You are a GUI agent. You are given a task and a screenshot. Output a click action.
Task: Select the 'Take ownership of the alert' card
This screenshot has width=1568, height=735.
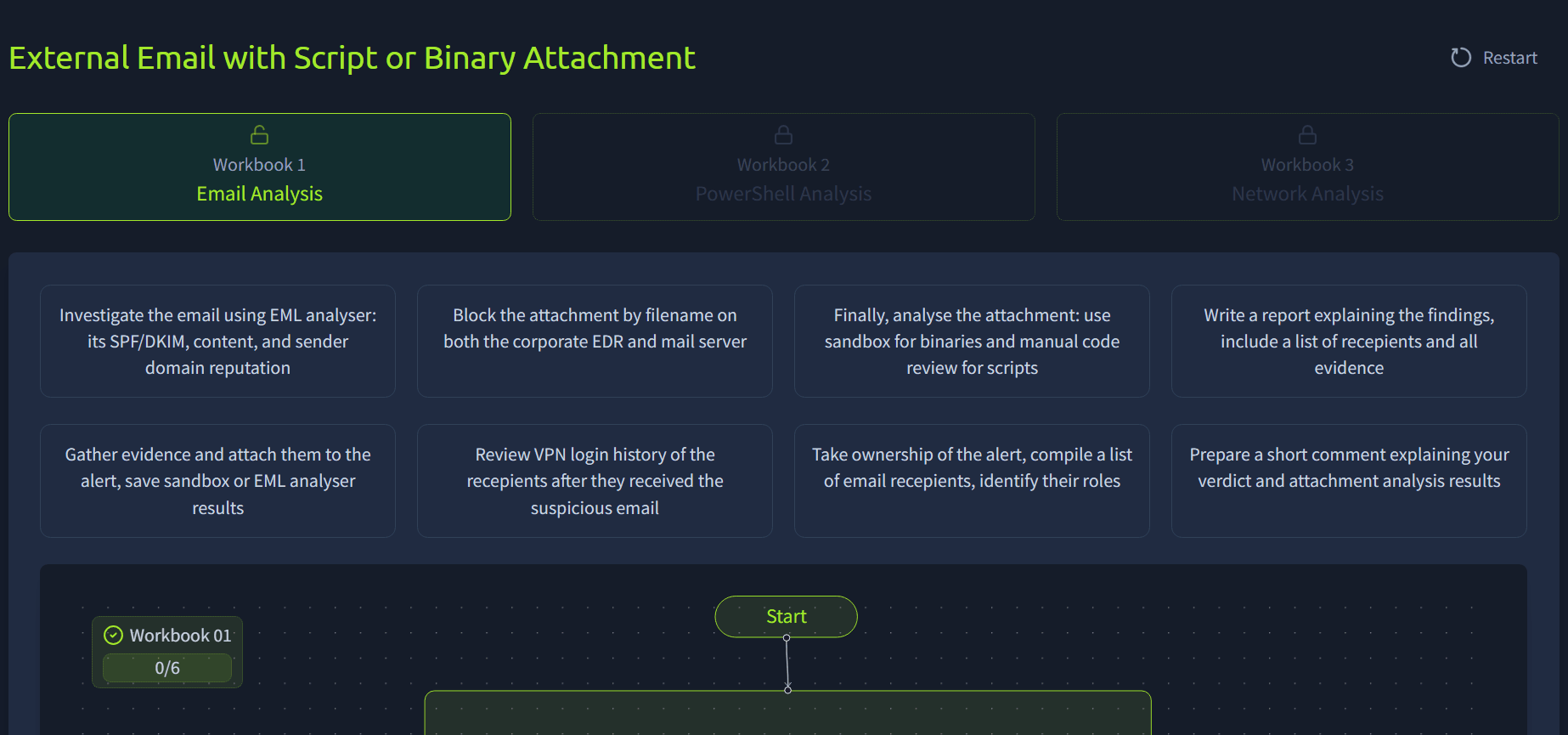point(972,481)
